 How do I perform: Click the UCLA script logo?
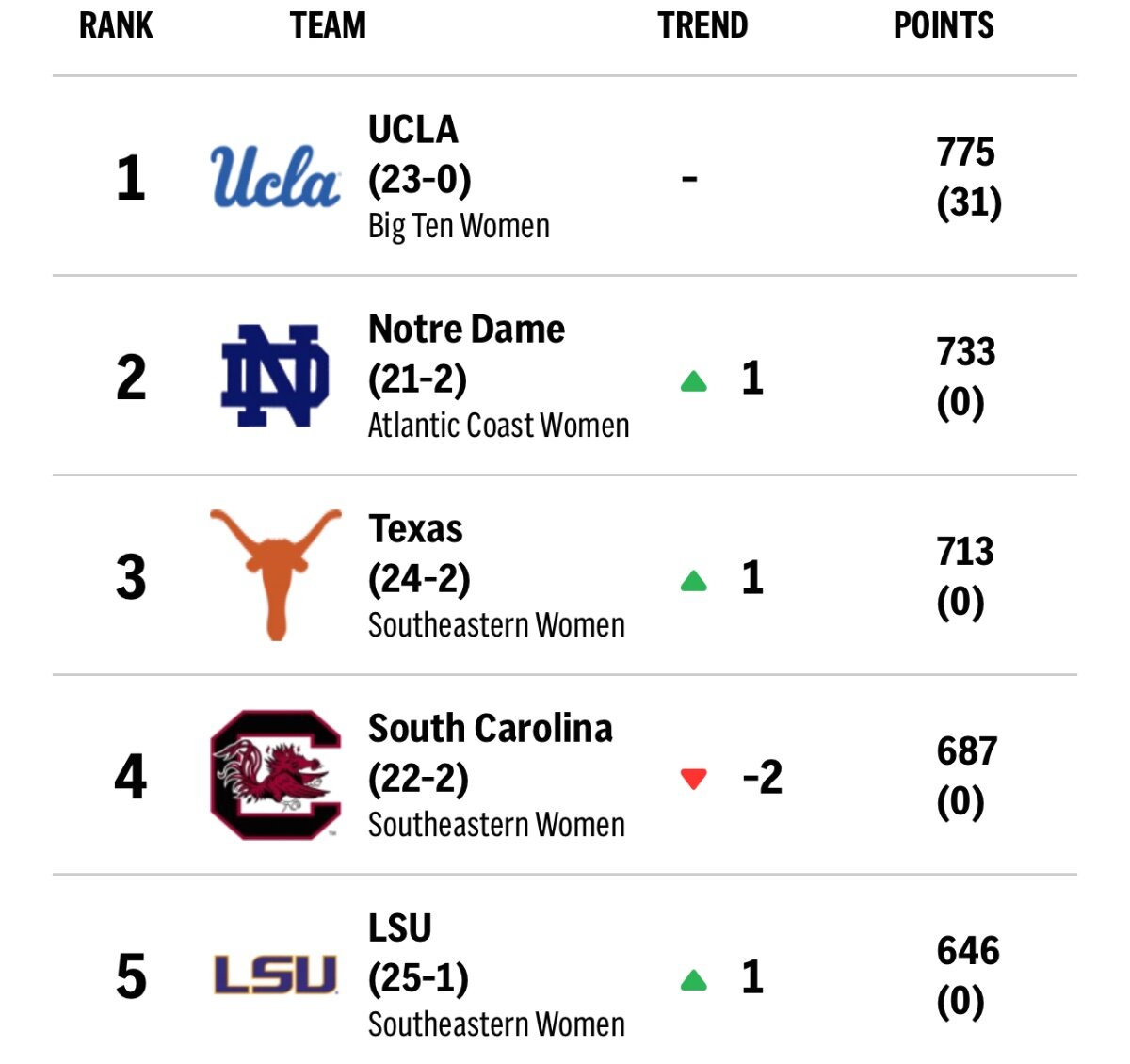point(274,177)
